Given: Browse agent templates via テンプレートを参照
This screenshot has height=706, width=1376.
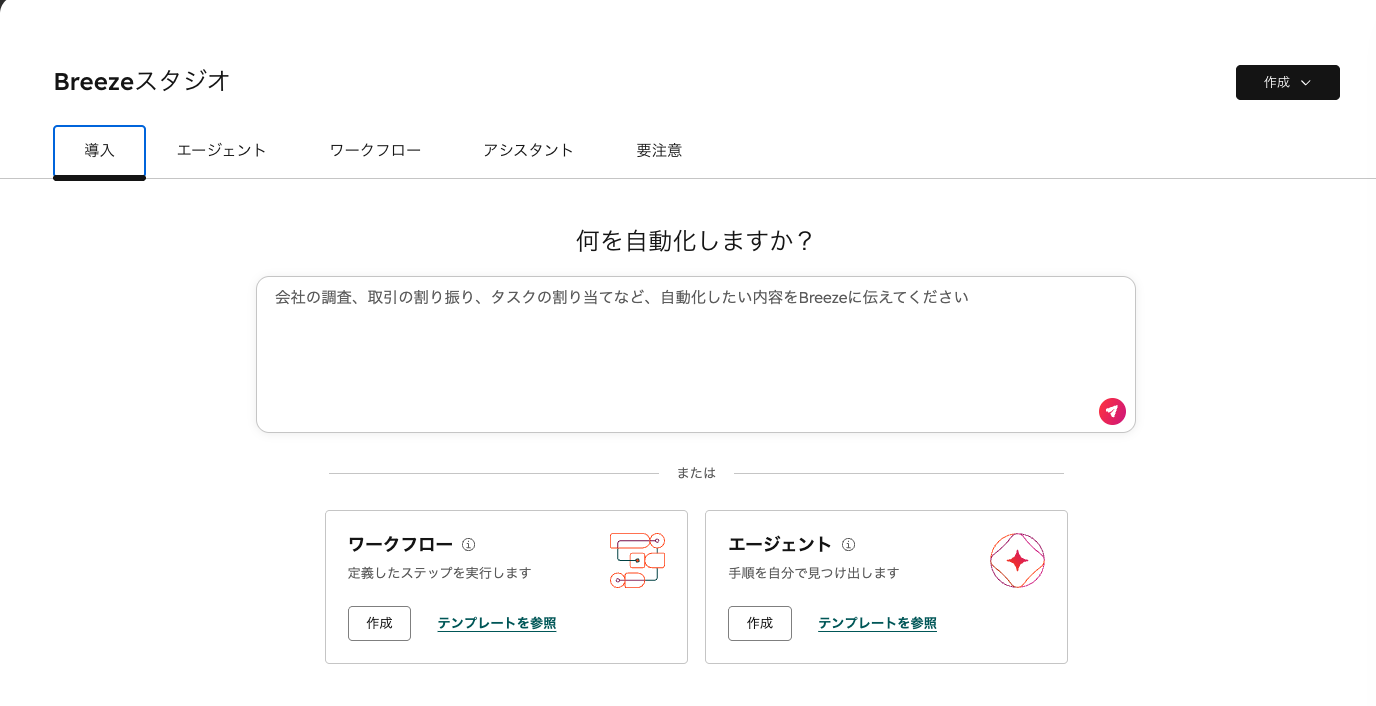Looking at the screenshot, I should (877, 623).
